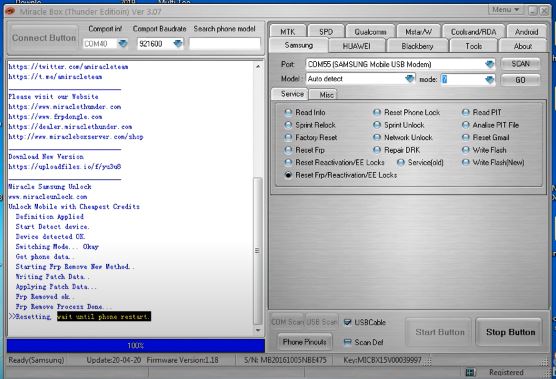
Task: Click the log panel vertical scrollbar thumb
Action: point(258,251)
